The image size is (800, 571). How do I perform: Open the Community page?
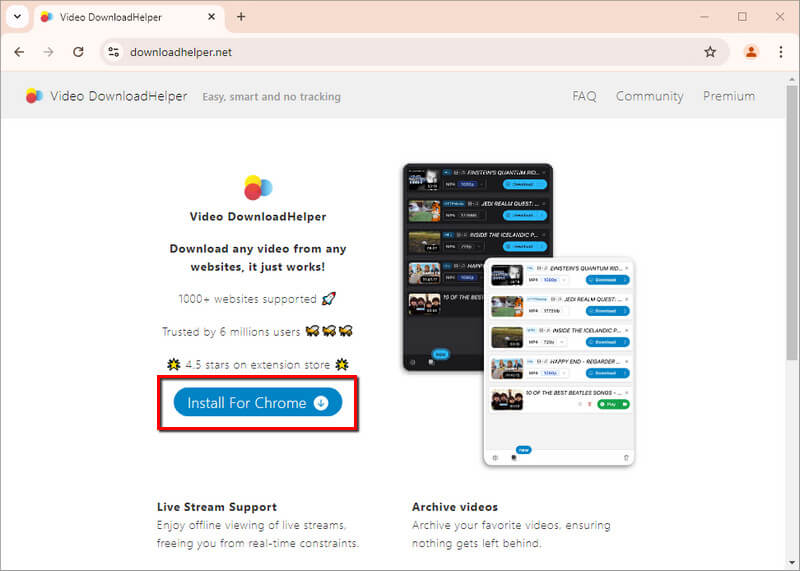tap(649, 96)
